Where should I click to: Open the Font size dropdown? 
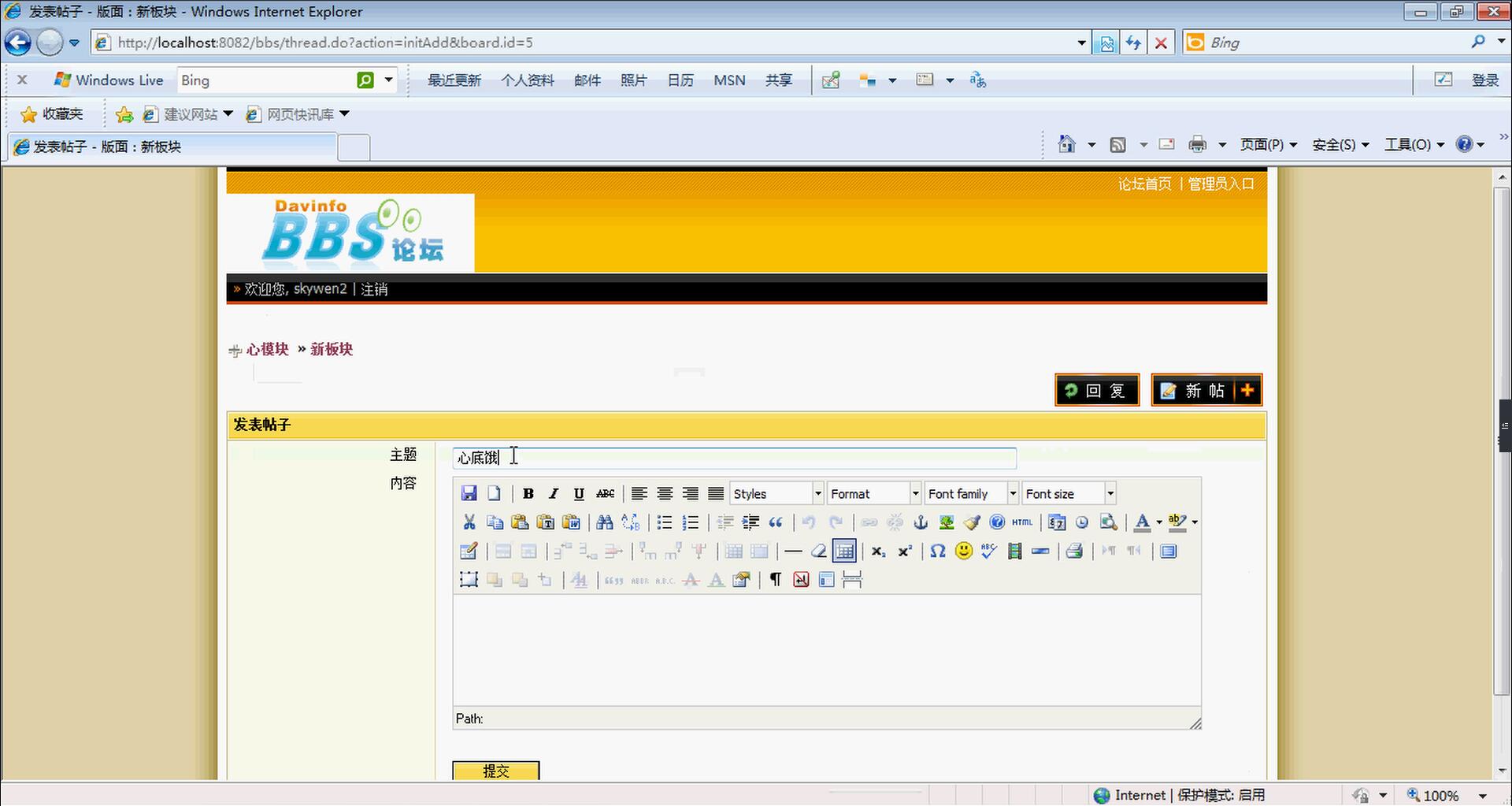(1069, 493)
